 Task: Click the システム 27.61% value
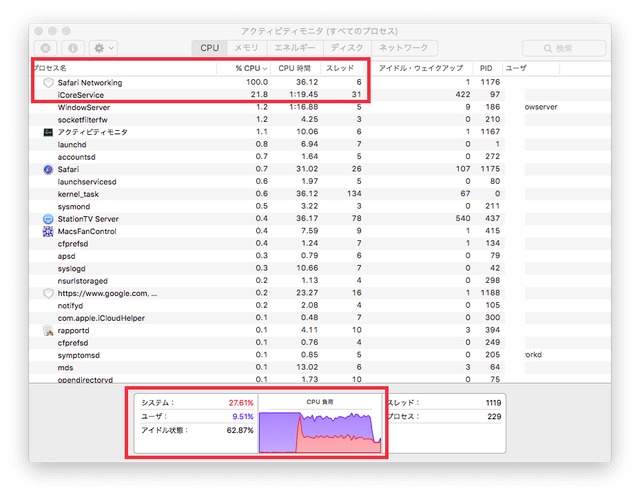241,403
